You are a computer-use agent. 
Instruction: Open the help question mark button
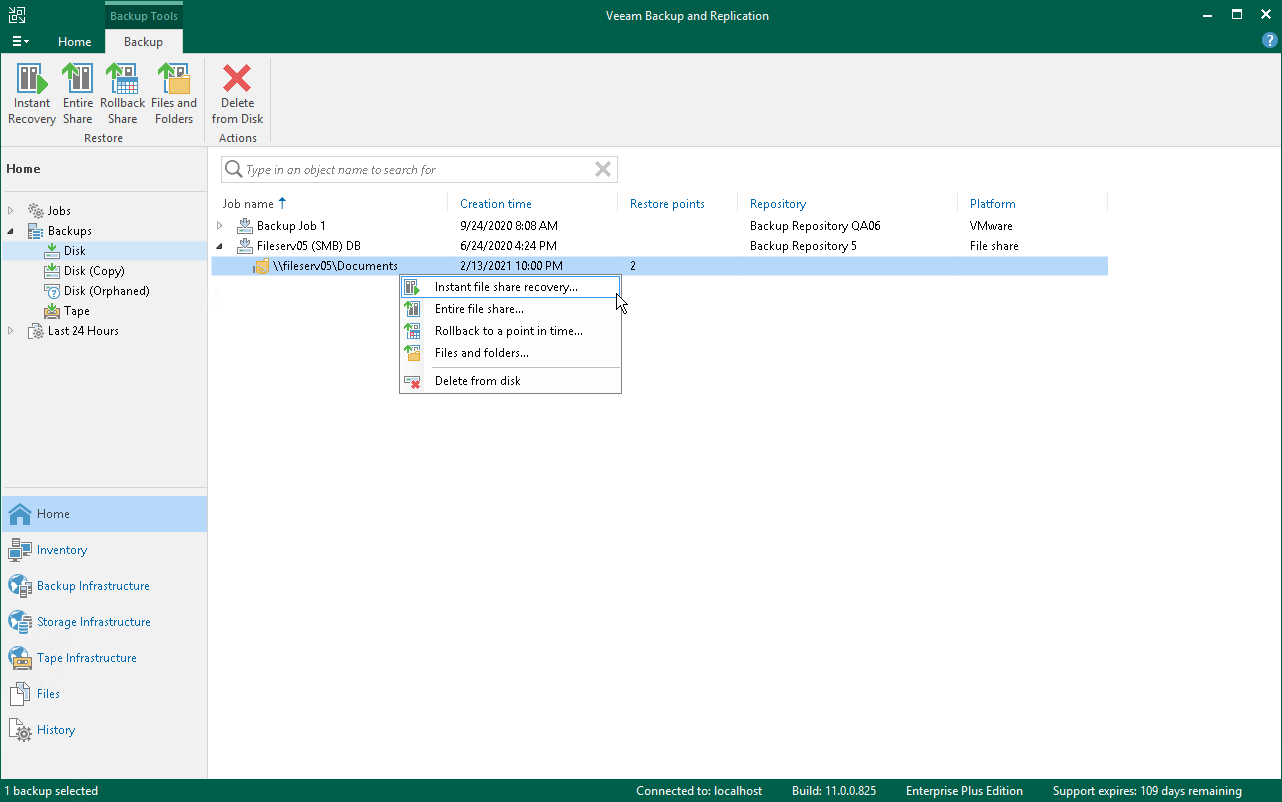(x=1270, y=40)
